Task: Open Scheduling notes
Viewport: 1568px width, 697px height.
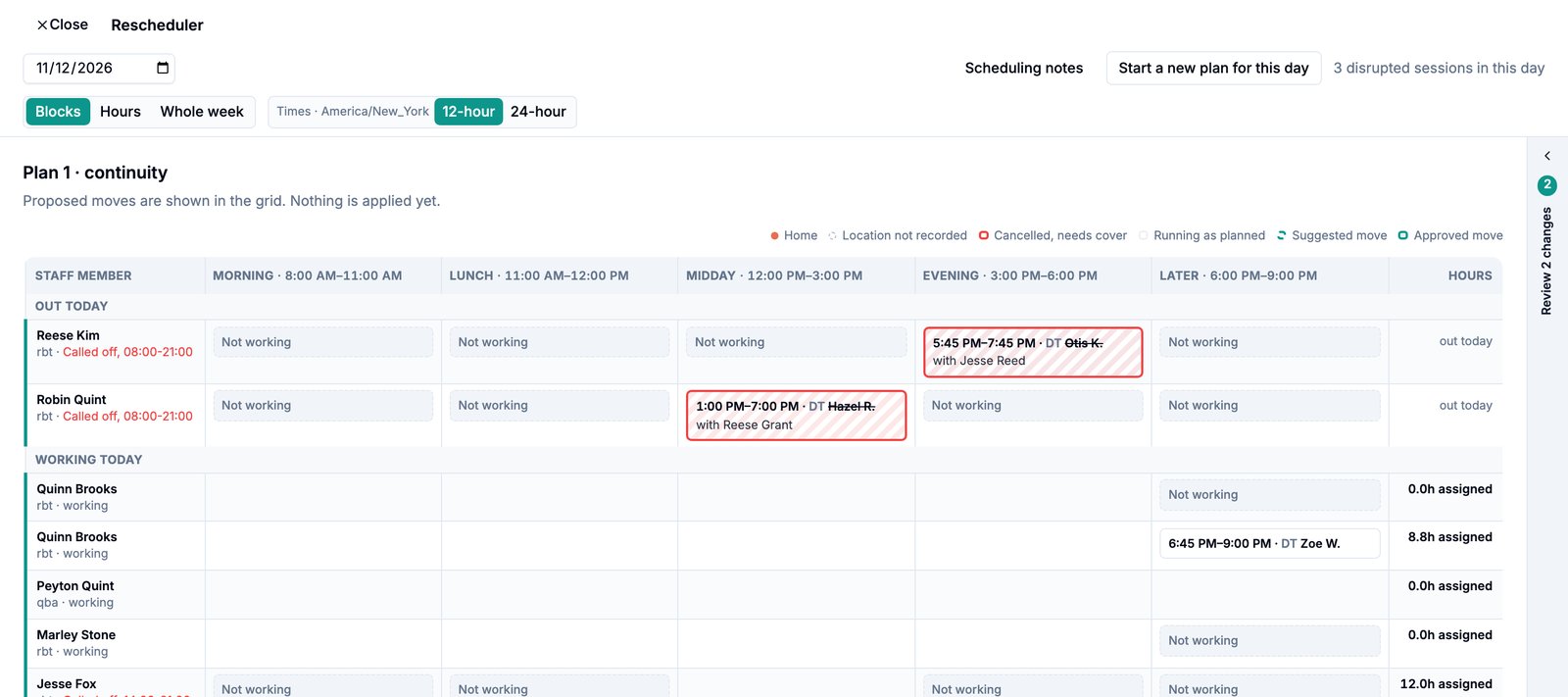Action: click(1024, 68)
